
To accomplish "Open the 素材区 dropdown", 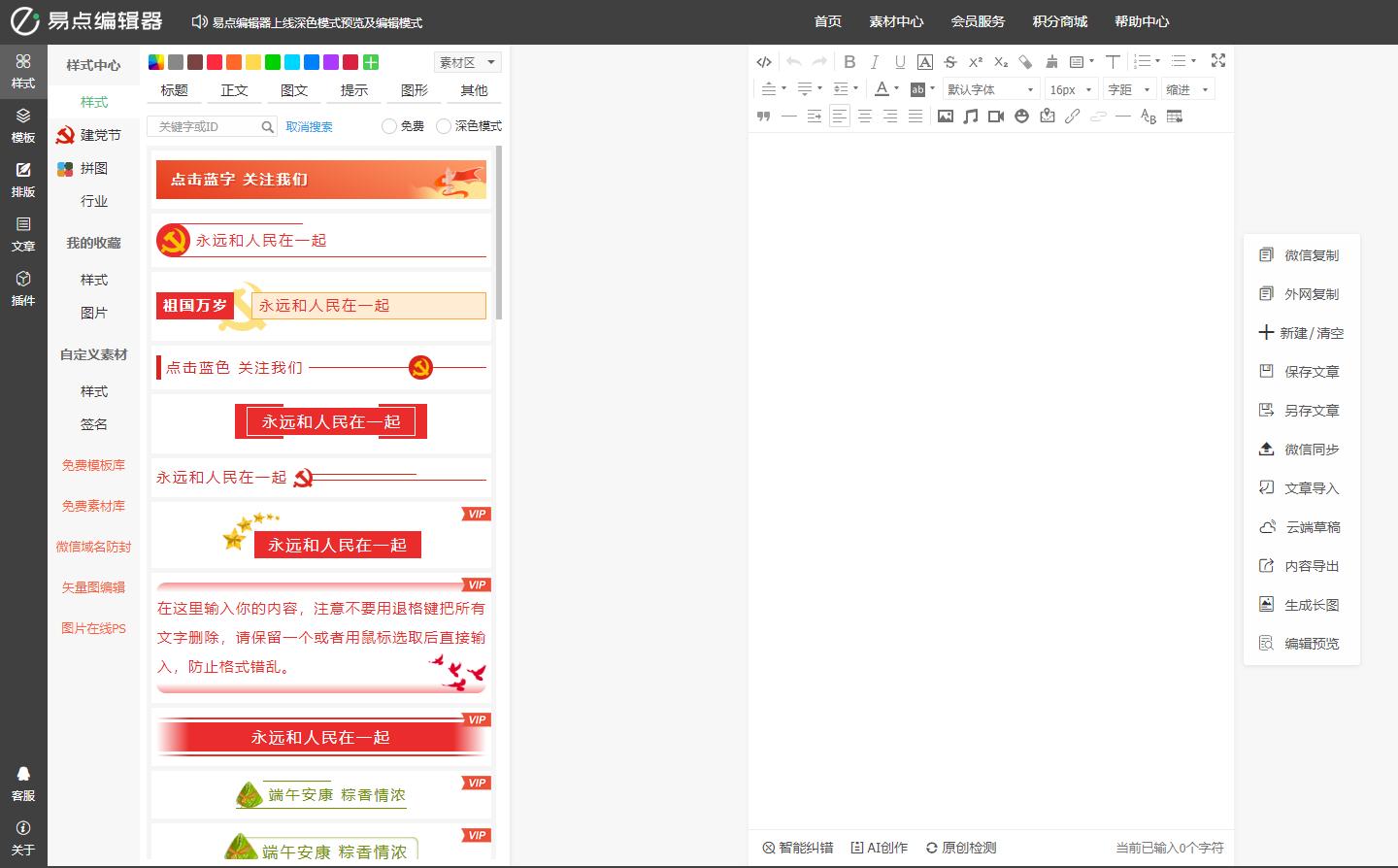I will (467, 62).
